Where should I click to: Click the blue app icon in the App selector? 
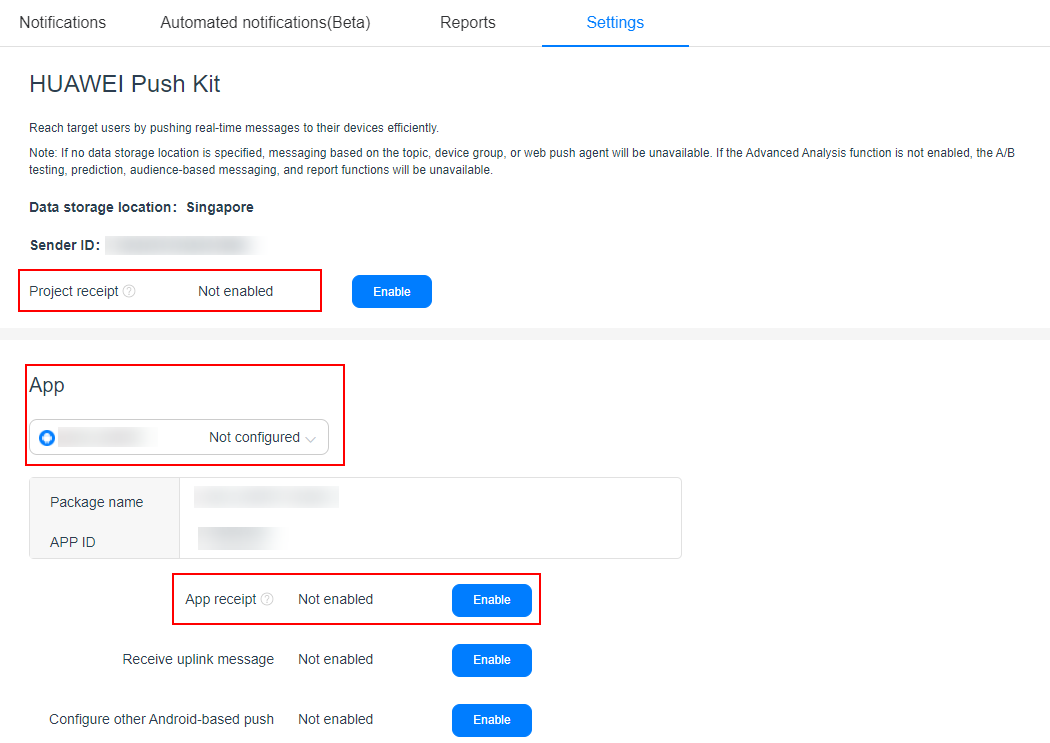coord(47,438)
